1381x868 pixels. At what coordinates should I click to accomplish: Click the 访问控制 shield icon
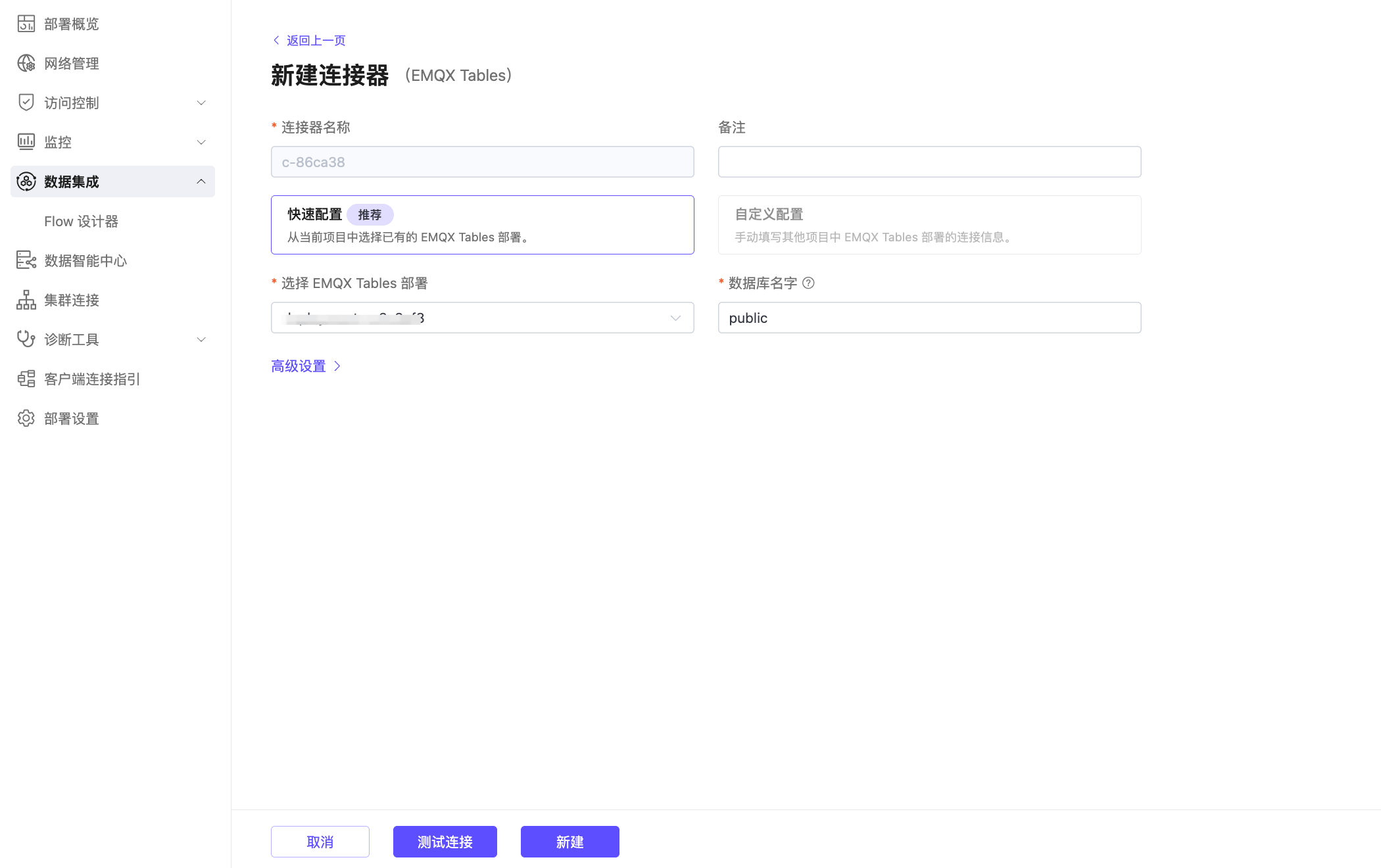pos(26,103)
